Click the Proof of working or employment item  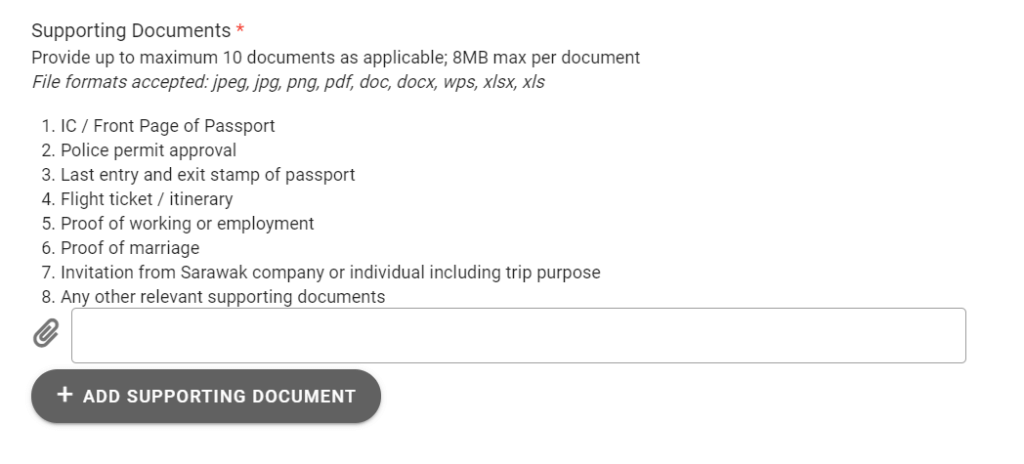[187, 224]
